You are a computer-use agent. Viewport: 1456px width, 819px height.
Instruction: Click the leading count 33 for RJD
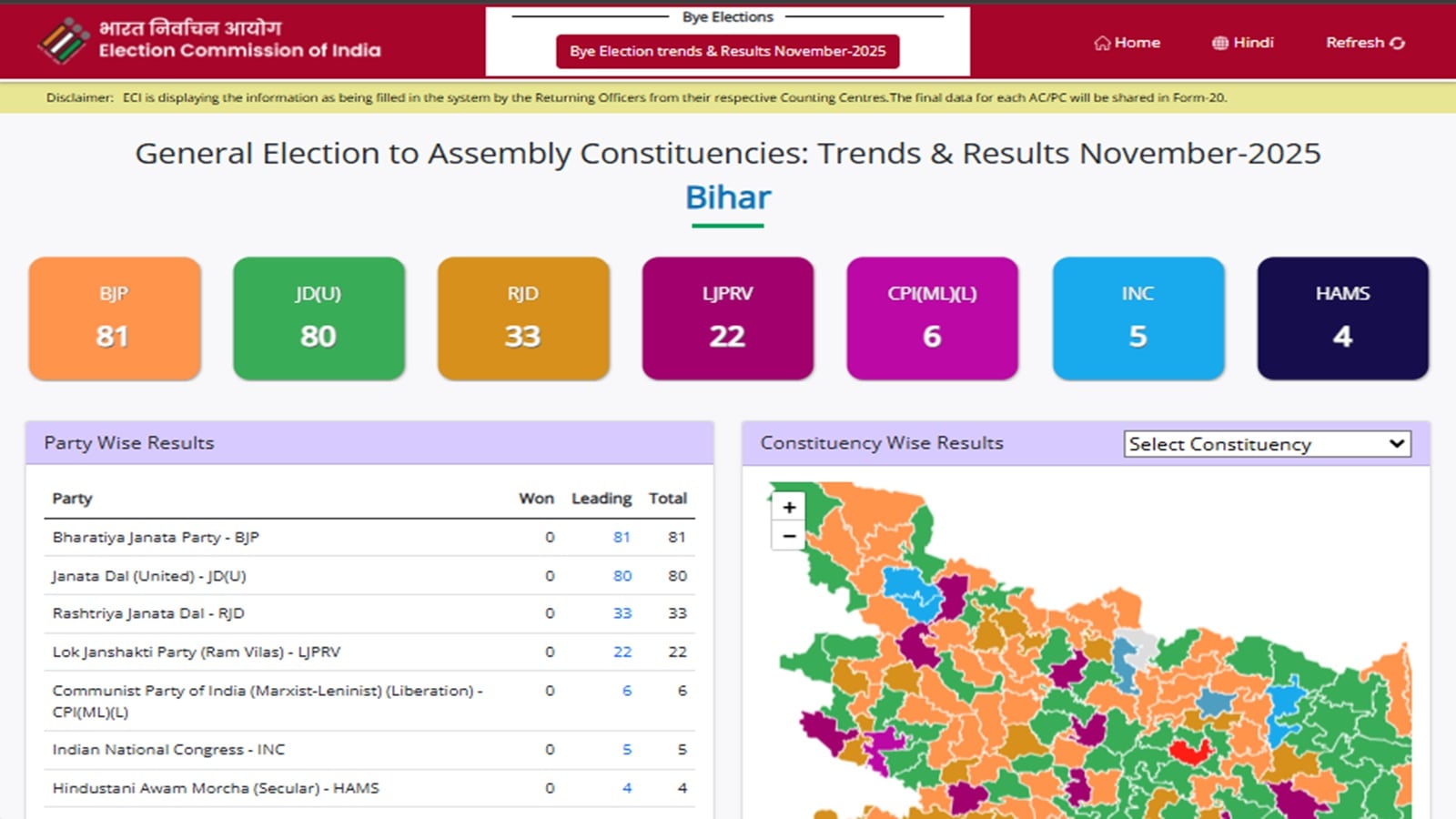tap(622, 613)
